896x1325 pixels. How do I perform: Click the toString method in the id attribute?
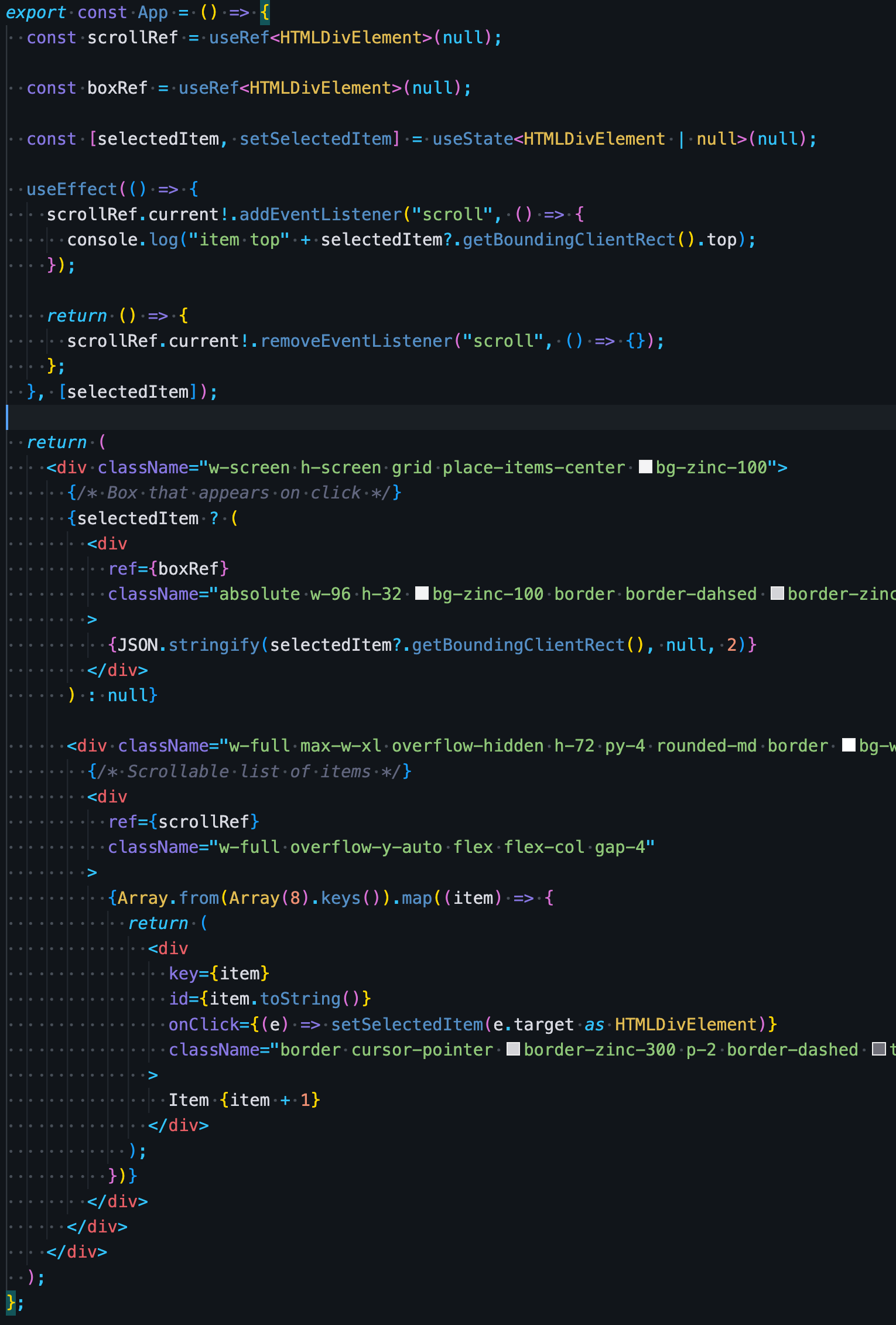pyautogui.click(x=300, y=999)
